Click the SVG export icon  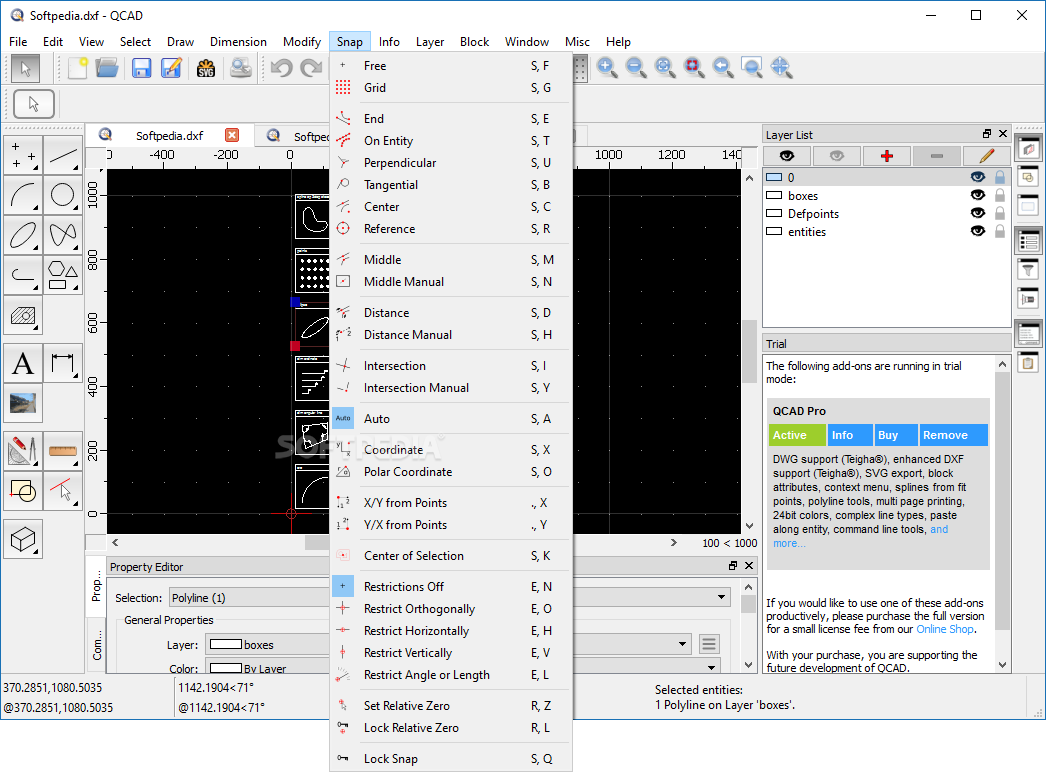[x=206, y=67]
